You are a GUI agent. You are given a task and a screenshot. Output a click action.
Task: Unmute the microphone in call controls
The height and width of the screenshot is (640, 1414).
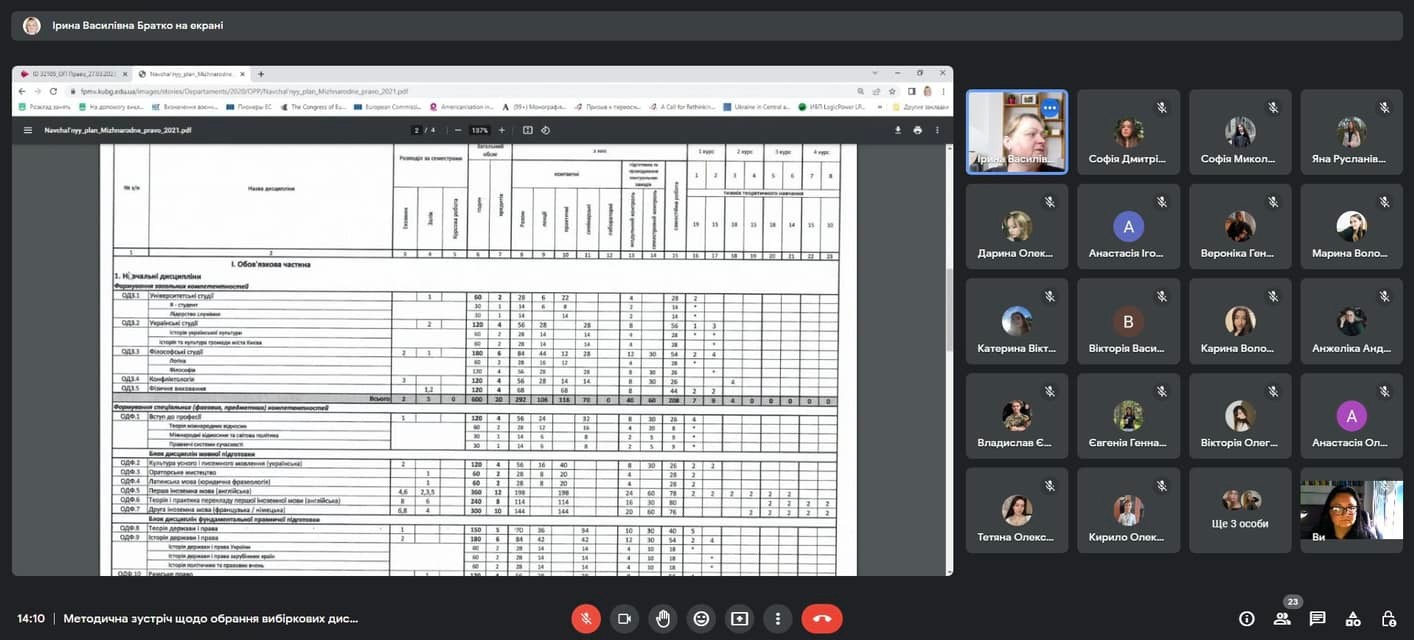click(x=586, y=618)
